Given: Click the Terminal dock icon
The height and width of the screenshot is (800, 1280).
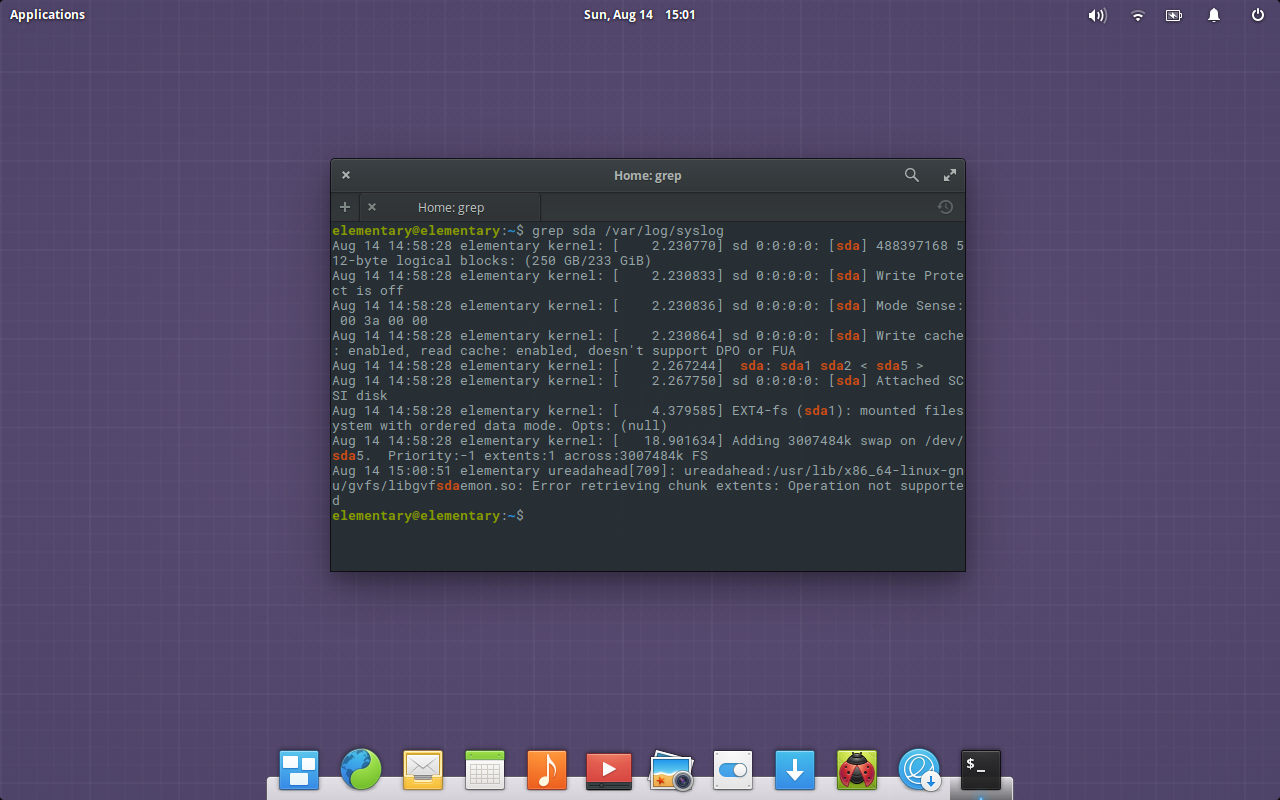Looking at the screenshot, I should 981,770.
